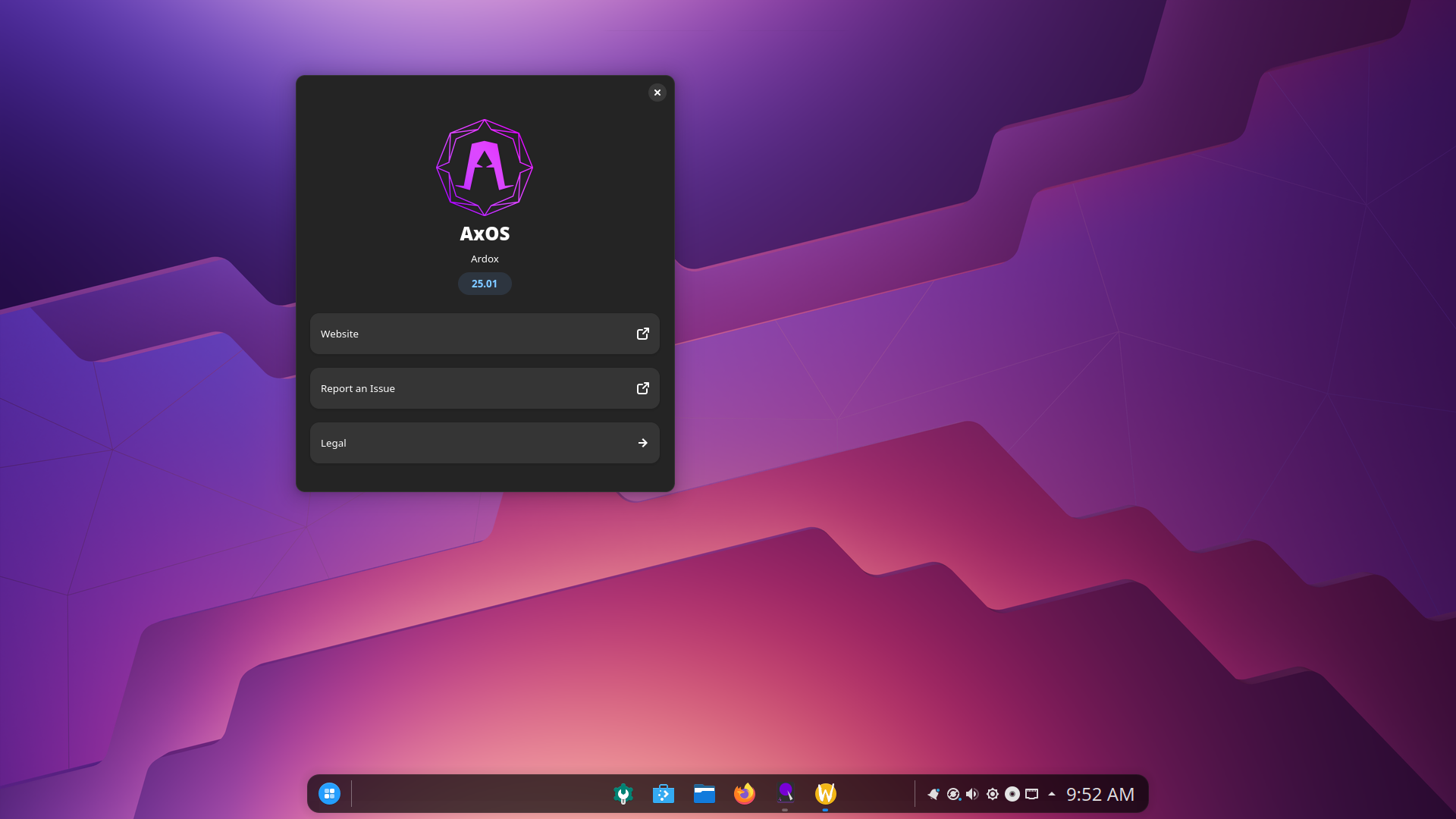Expand the Legal section

(x=485, y=443)
